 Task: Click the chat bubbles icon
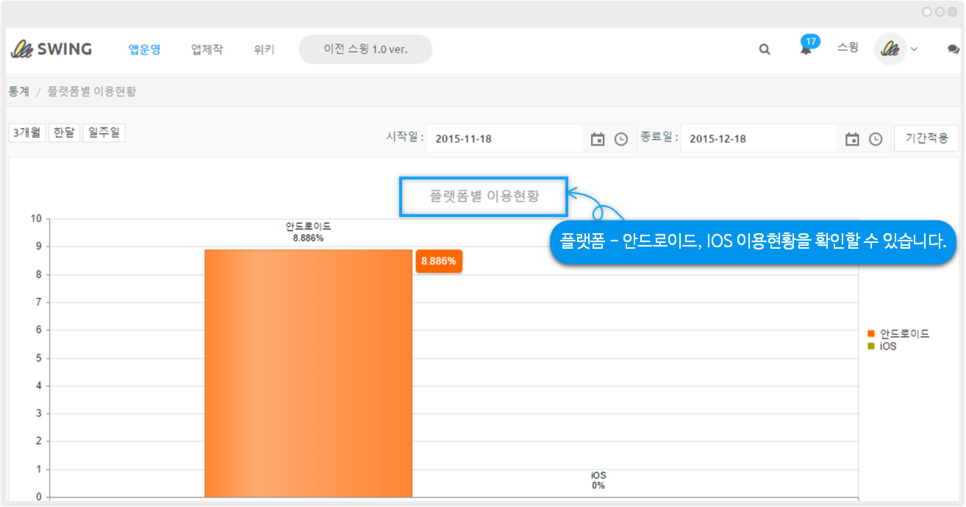click(952, 49)
